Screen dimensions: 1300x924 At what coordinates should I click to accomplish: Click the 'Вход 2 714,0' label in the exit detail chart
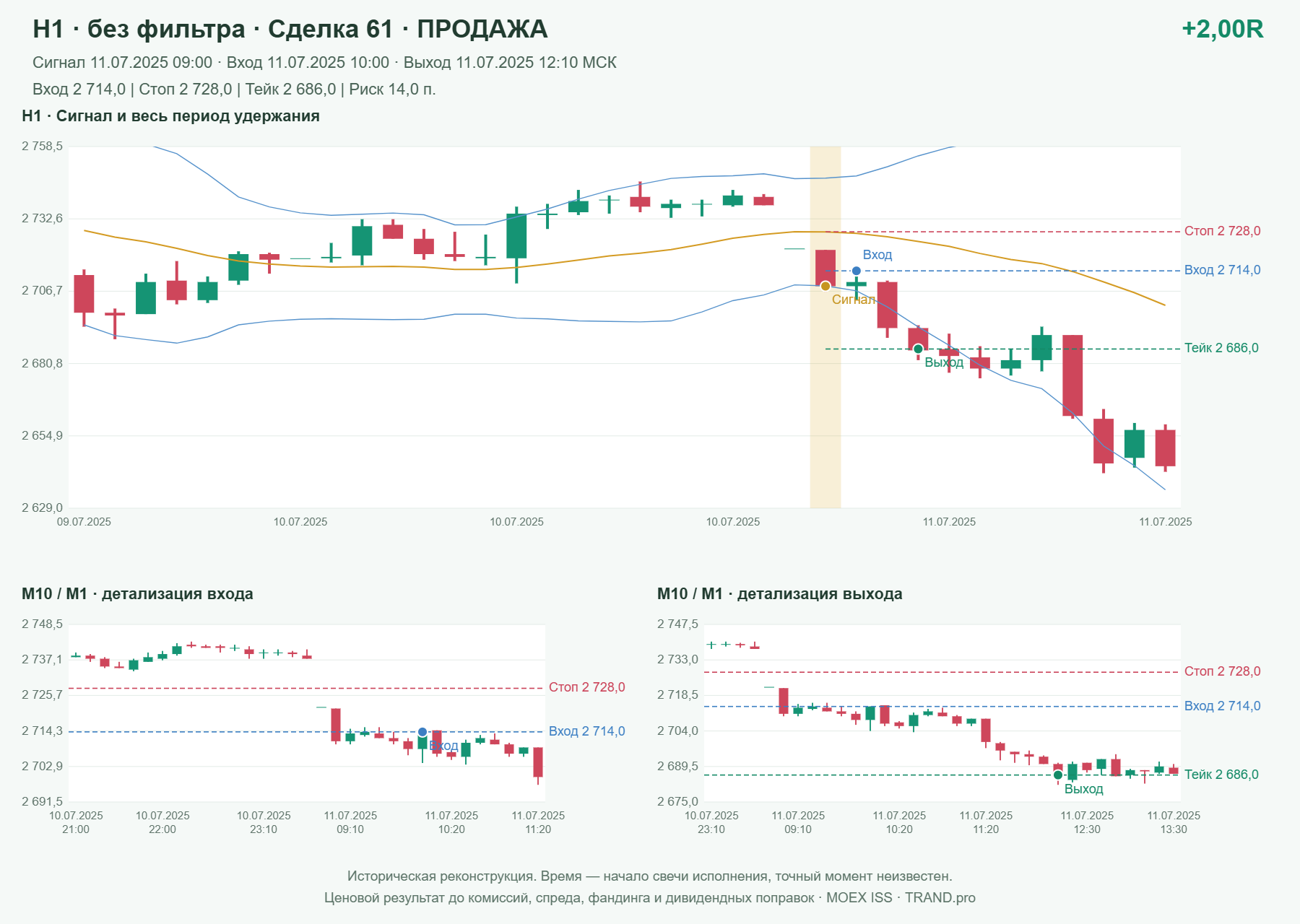[x=1222, y=706]
